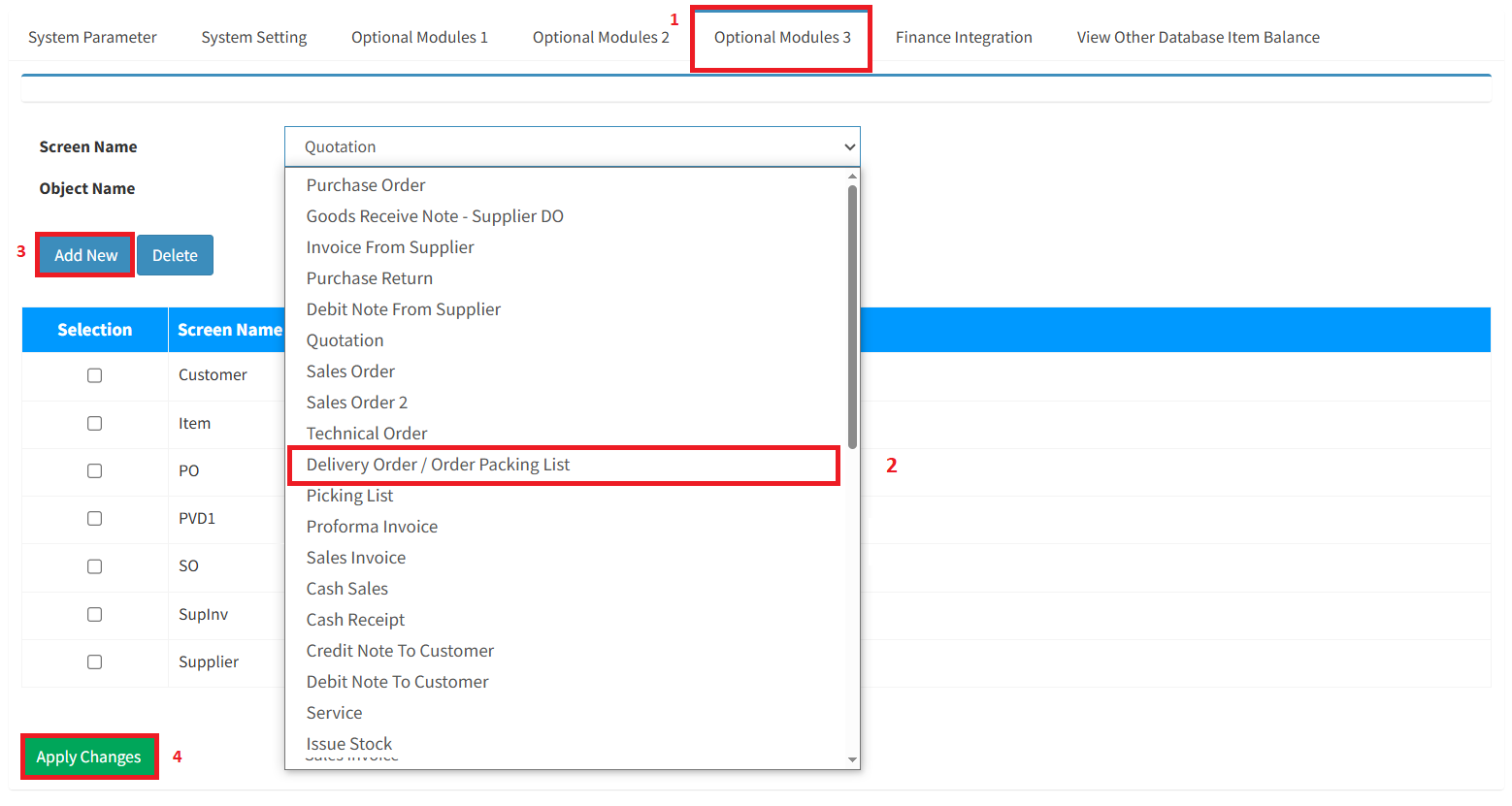This screenshot has height=806, width=1512.
Task: Select Delivery Order / Order Packing List option
Action: click(438, 465)
